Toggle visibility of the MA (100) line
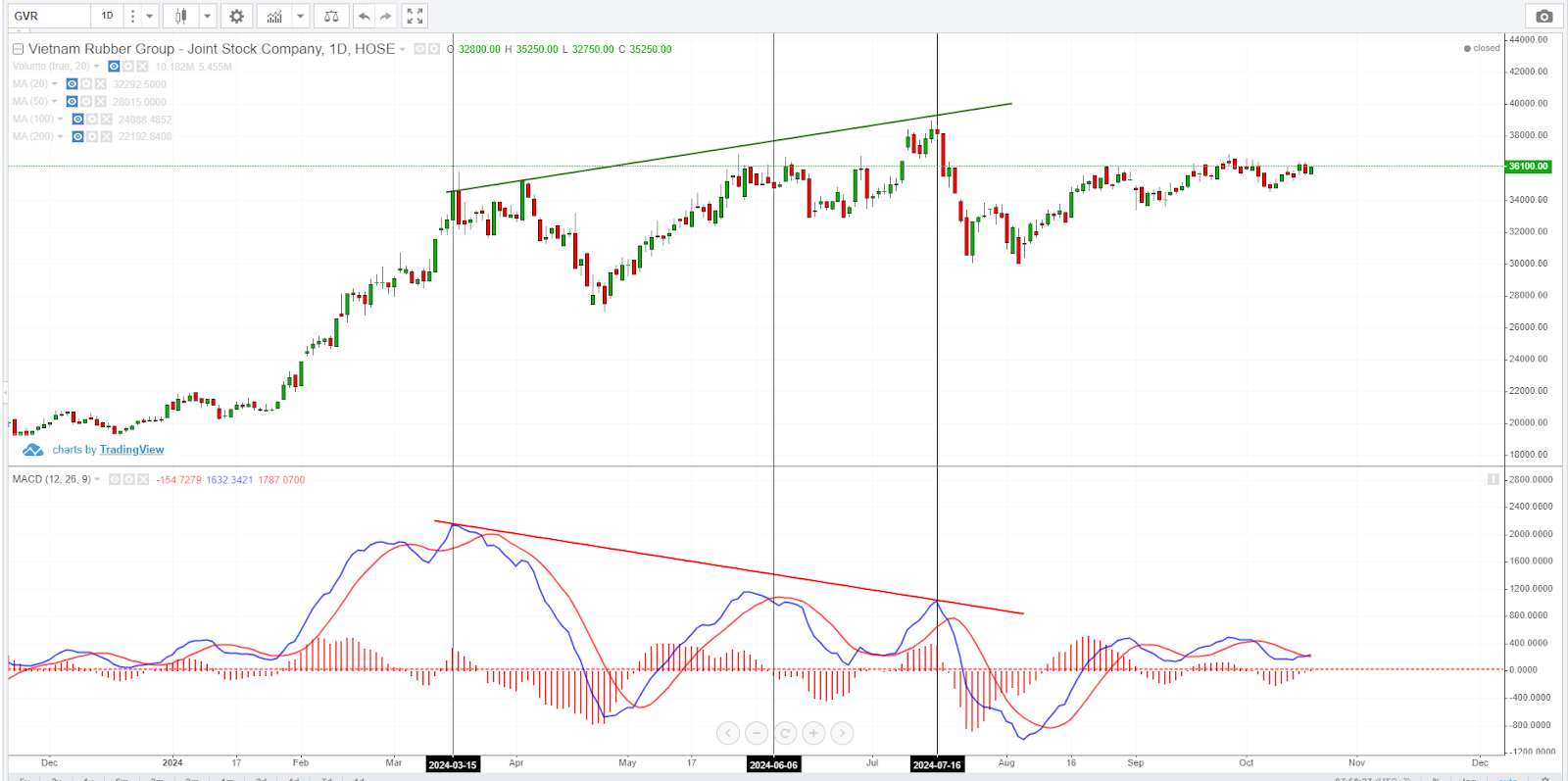Viewport: 1568px width, 781px height. click(x=77, y=120)
